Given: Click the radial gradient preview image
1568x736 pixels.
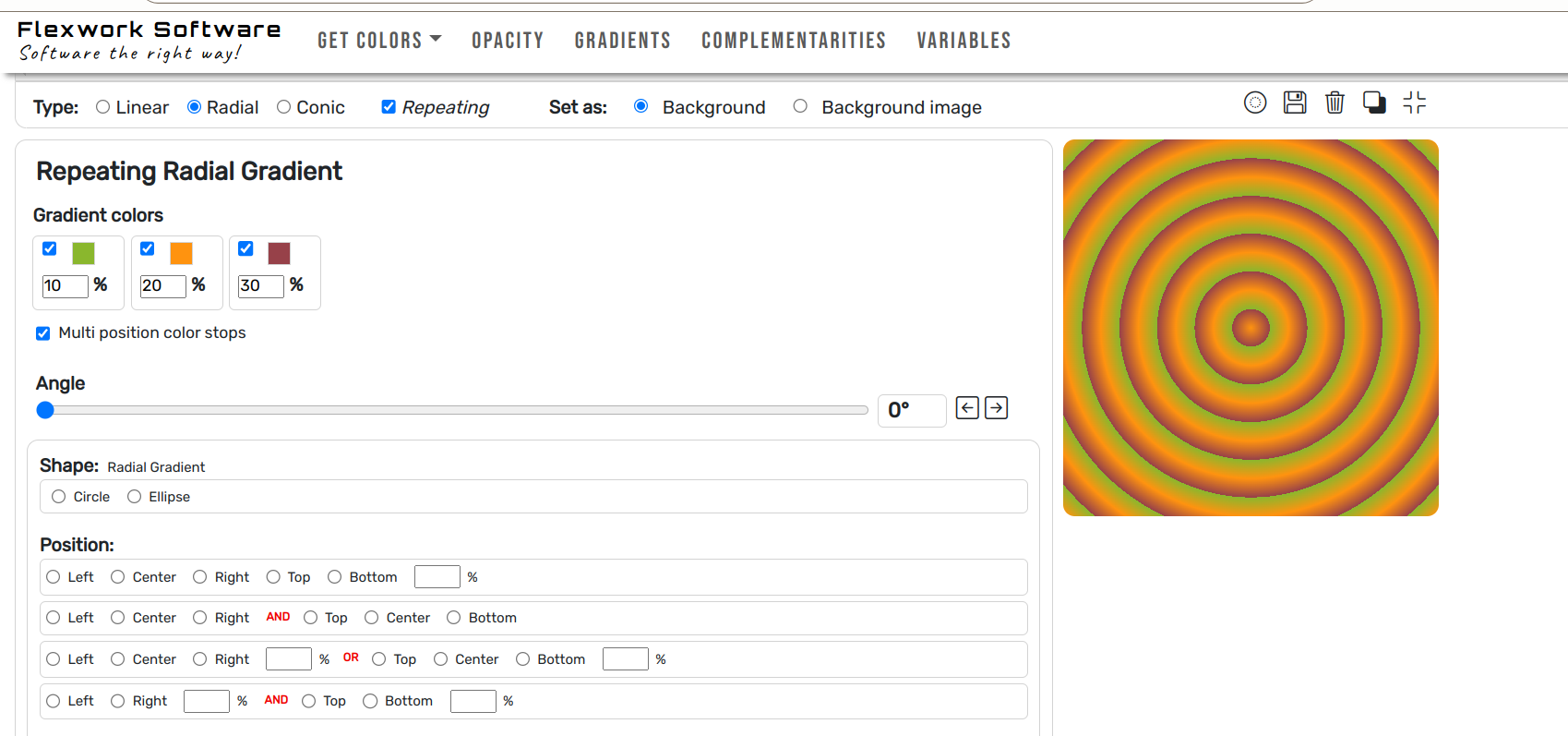Looking at the screenshot, I should 1251,328.
